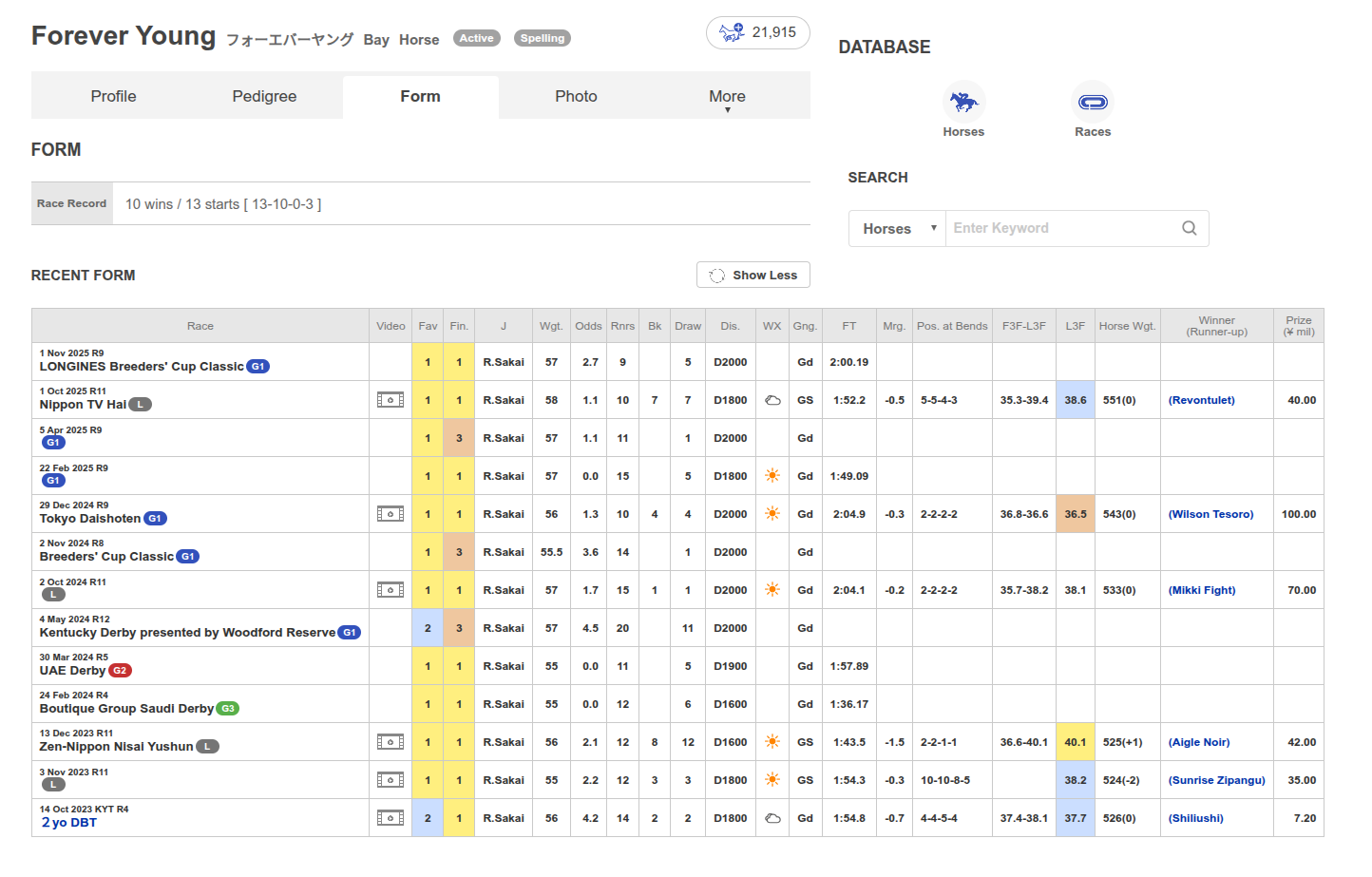
Task: Open the Horses database icon
Action: [963, 102]
